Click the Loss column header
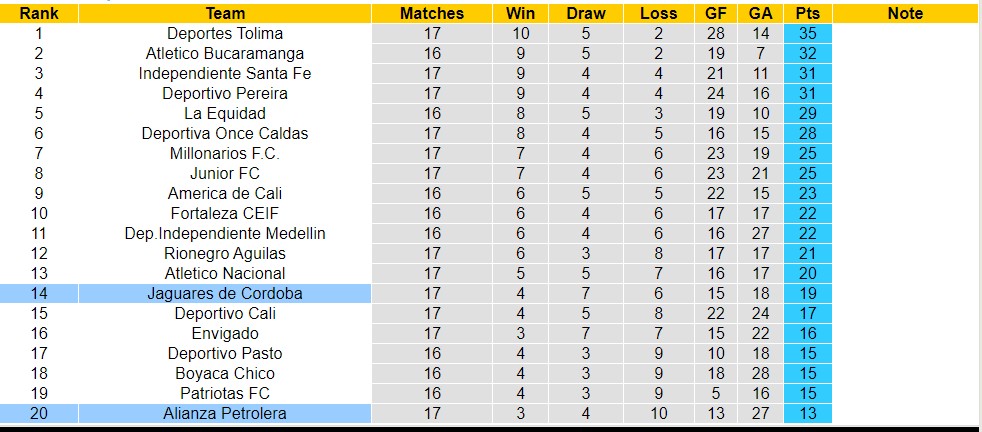Screen dimensions: 982x432 tap(658, 13)
